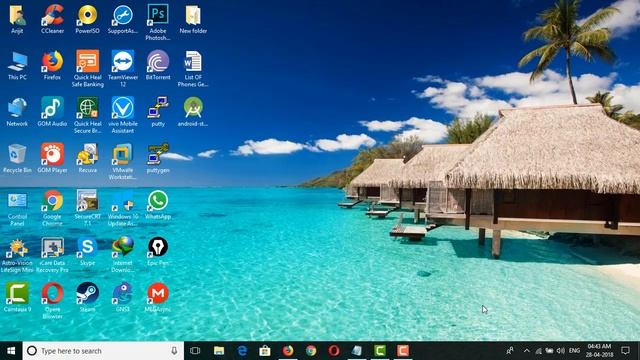Select the Steam desktop shortcut
Viewport: 640px width, 360px height.
click(x=87, y=298)
